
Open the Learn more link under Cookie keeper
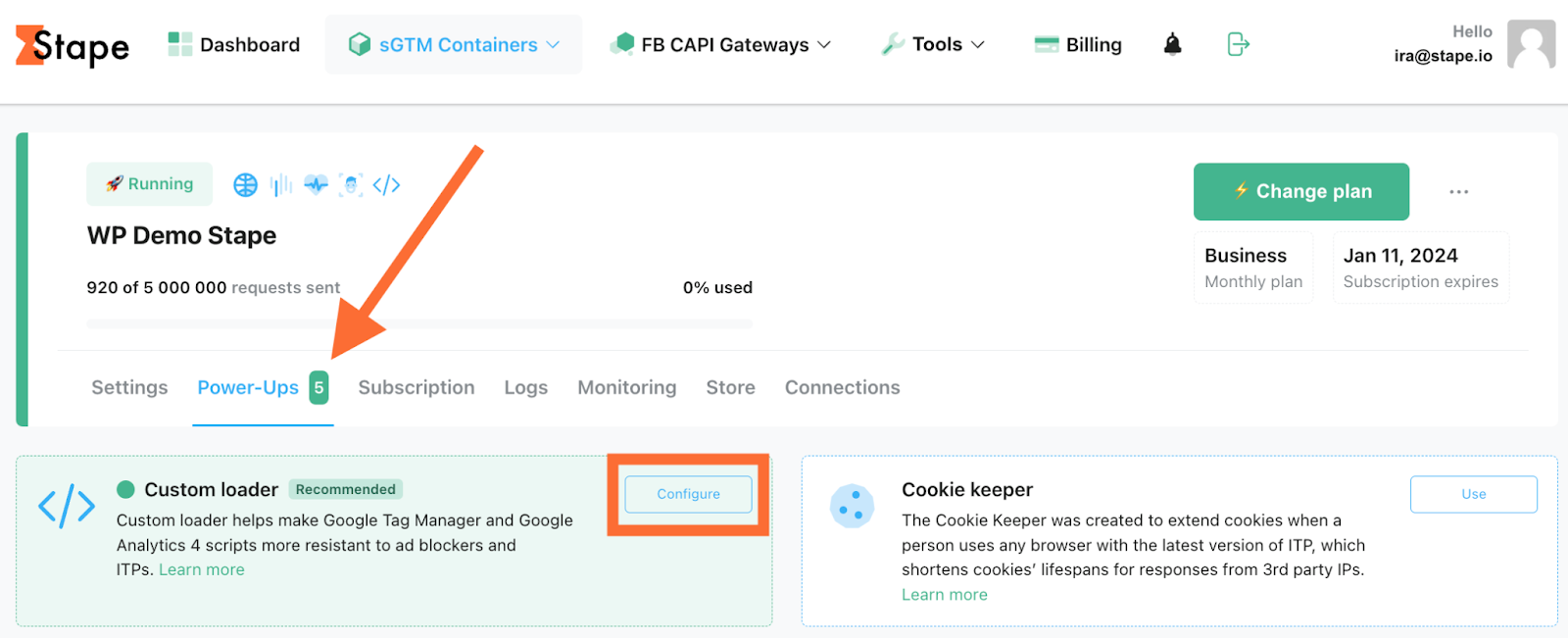944,594
